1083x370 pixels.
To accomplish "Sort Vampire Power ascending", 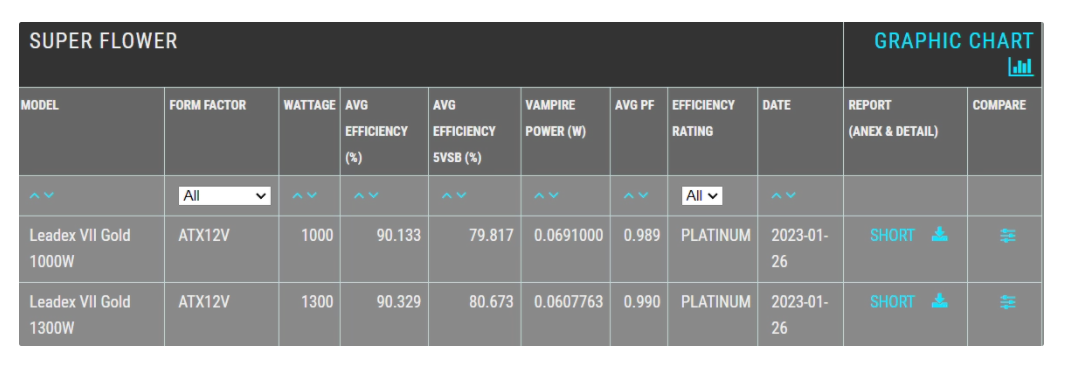I will (x=539, y=196).
